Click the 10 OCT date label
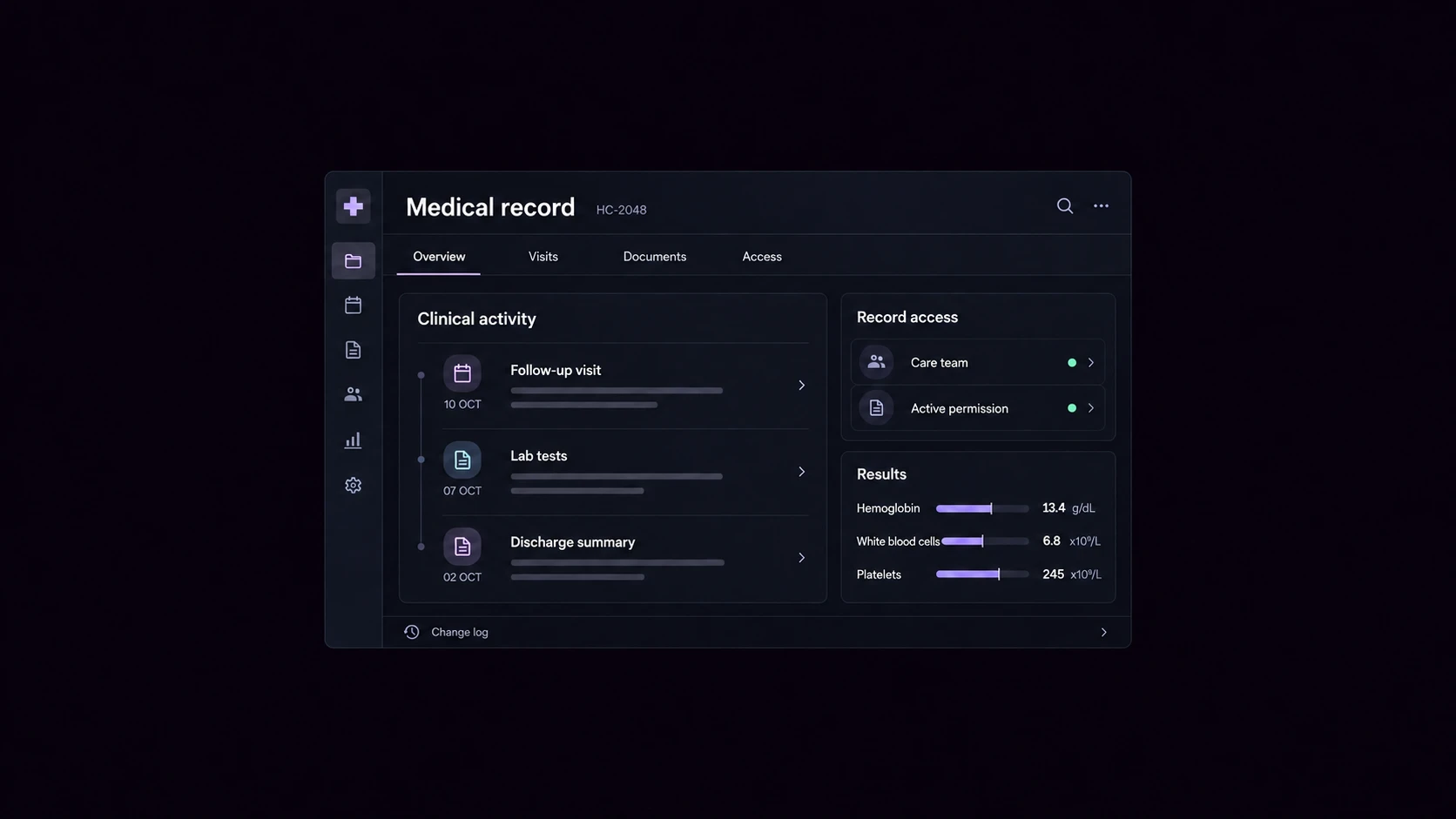 [x=462, y=405]
